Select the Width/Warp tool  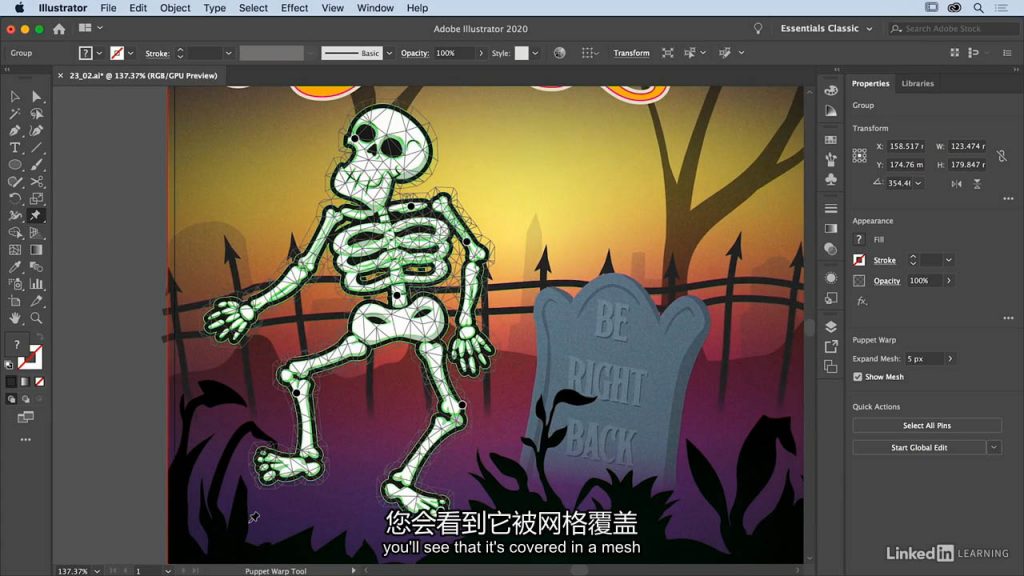(x=14, y=216)
